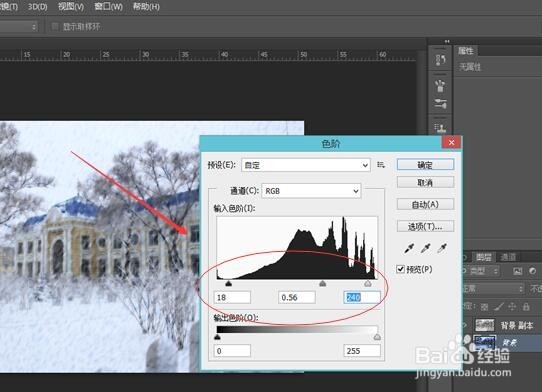Open the 通道(C) dropdown showing RGB
The width and height of the screenshot is (542, 392).
pyautogui.click(x=311, y=191)
